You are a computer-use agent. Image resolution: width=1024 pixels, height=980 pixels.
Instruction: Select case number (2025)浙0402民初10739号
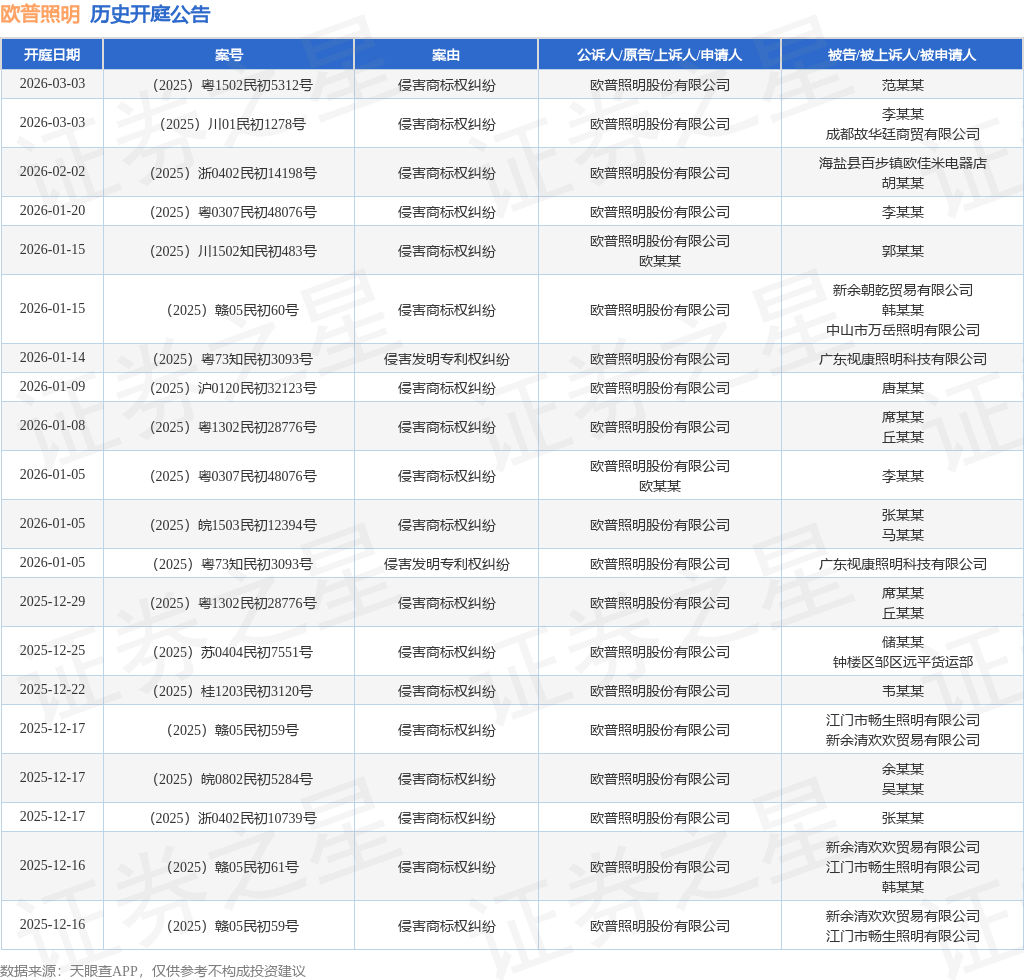[233, 819]
